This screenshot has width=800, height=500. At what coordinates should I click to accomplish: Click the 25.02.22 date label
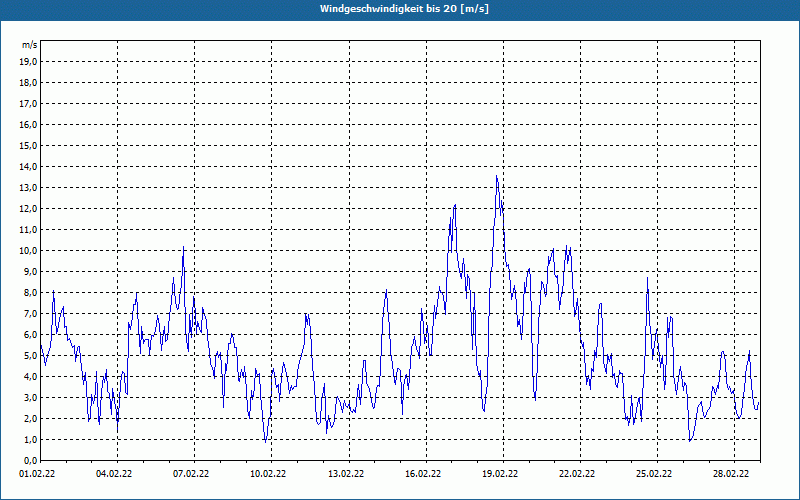coord(655,474)
